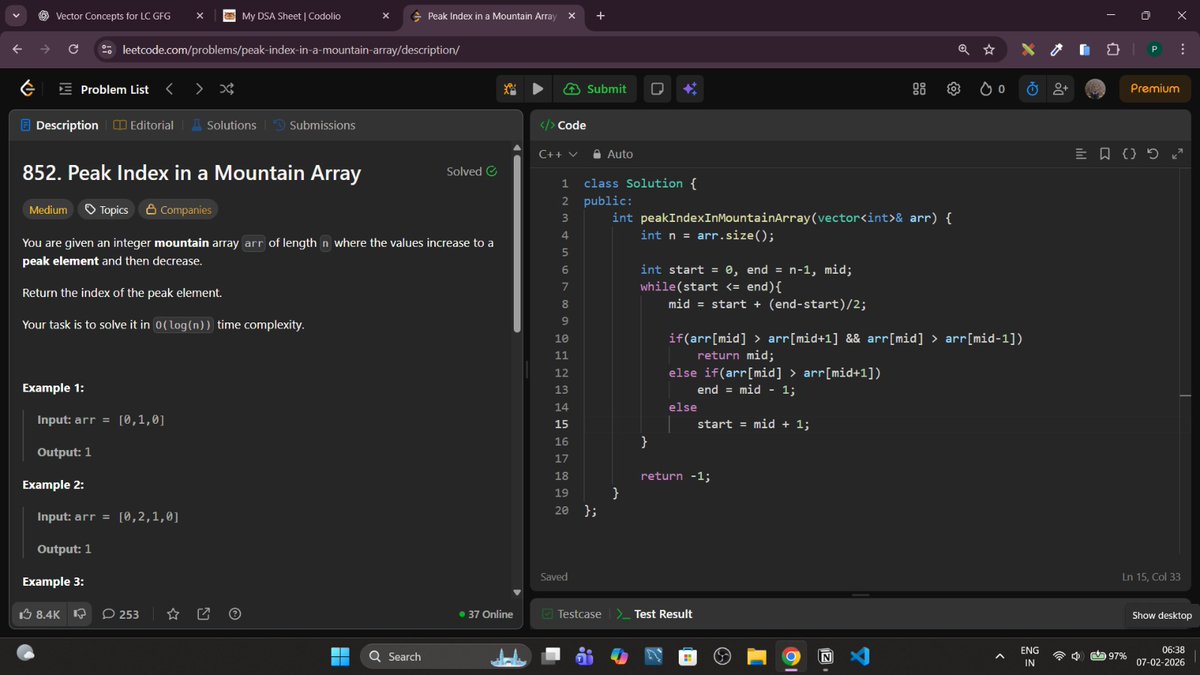Open a new browser tab

pos(600,16)
